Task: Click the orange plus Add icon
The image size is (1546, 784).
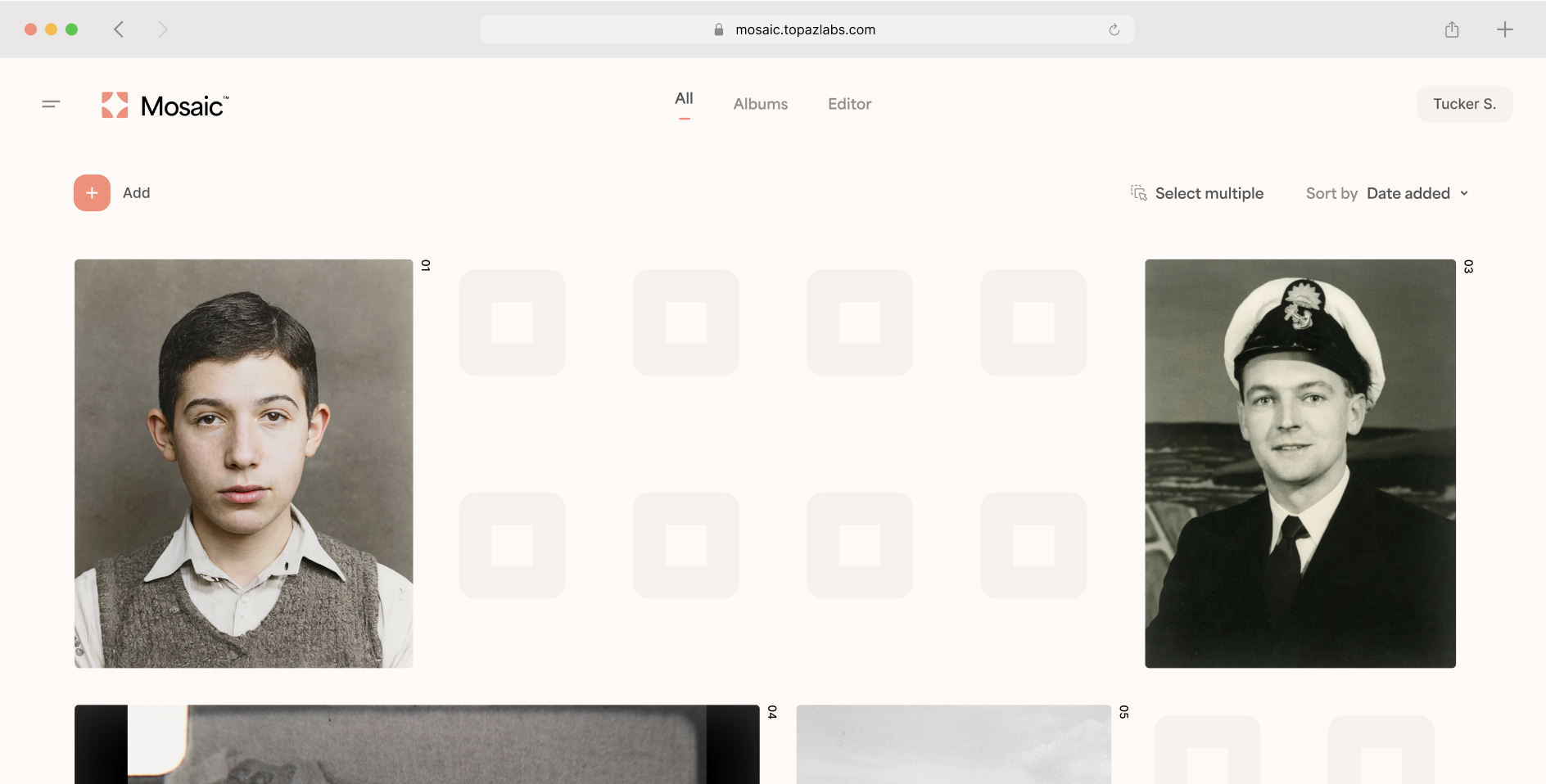Action: [x=92, y=193]
